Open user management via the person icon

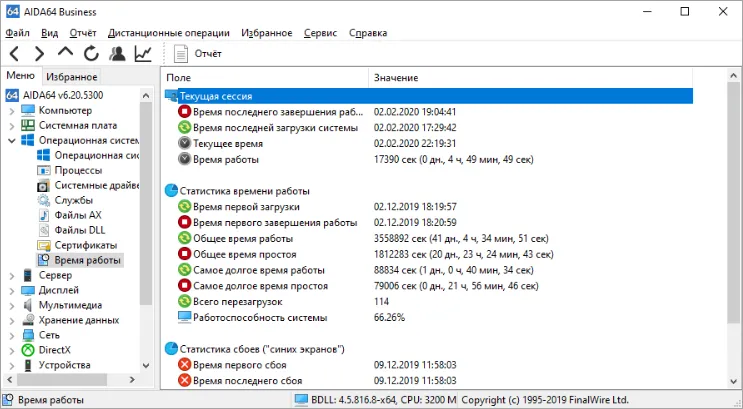tap(117, 54)
